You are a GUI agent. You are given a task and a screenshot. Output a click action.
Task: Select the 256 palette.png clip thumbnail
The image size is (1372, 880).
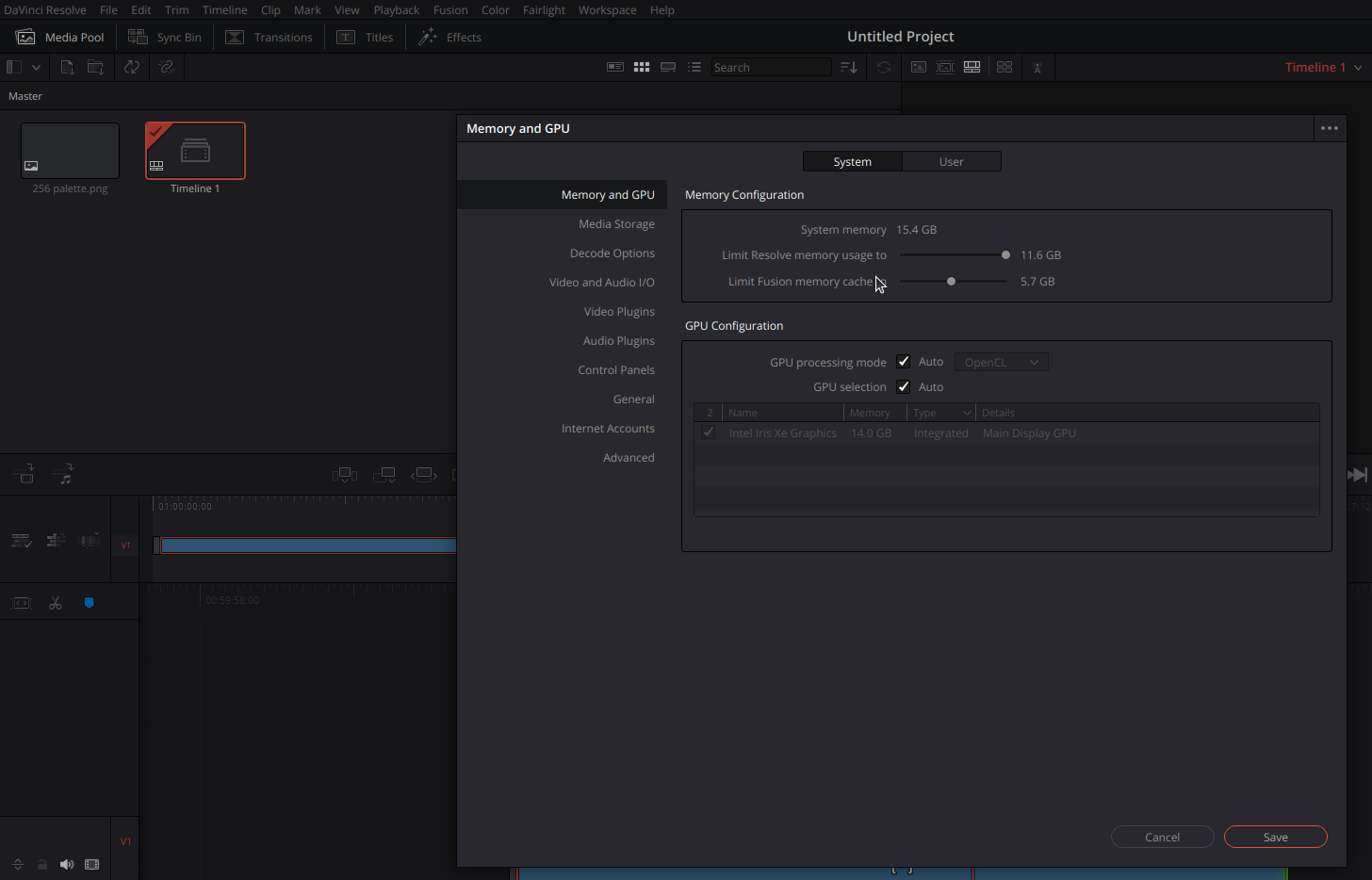pyautogui.click(x=70, y=151)
